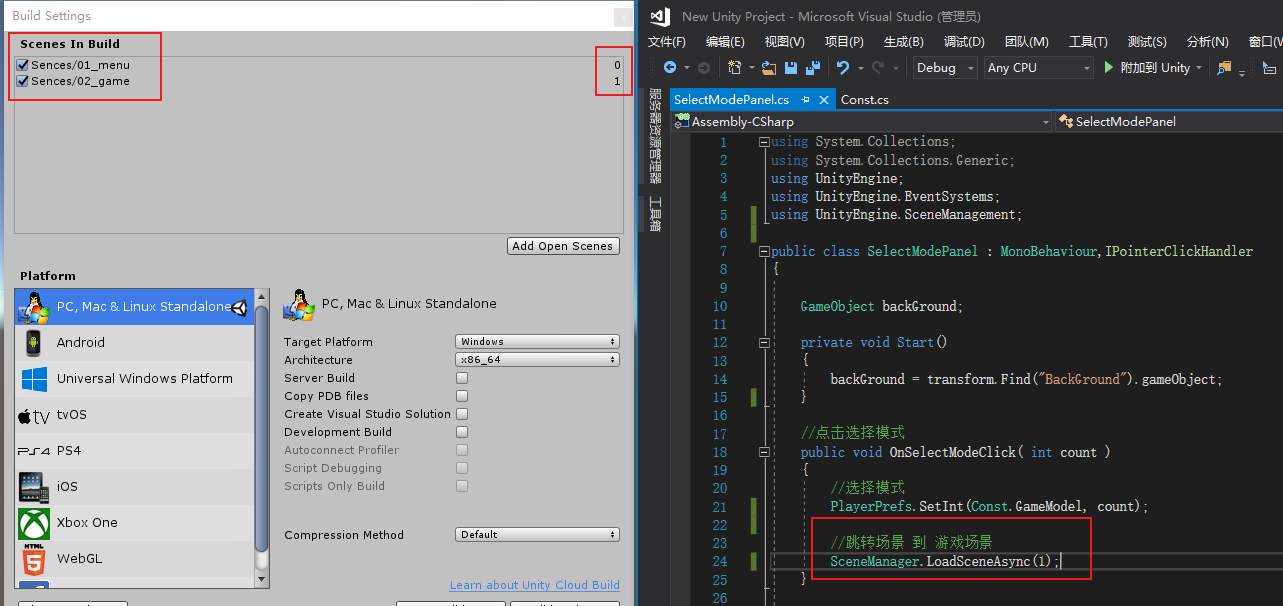Open the 调试(D) menu
This screenshot has width=1283, height=606.
pyautogui.click(x=964, y=42)
